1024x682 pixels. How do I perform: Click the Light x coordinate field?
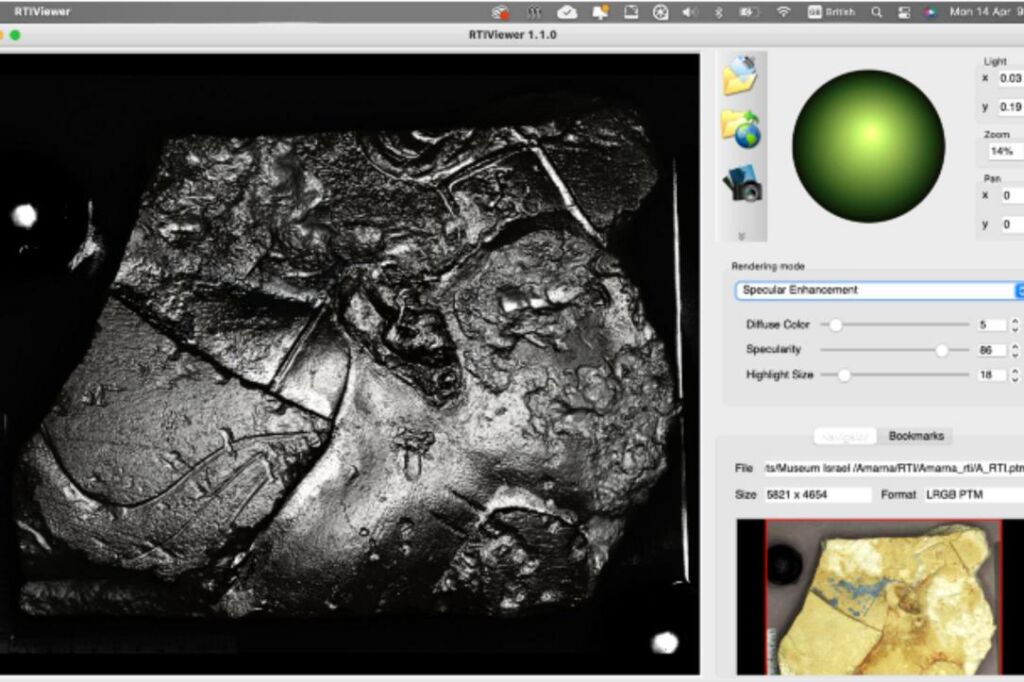coord(1010,78)
